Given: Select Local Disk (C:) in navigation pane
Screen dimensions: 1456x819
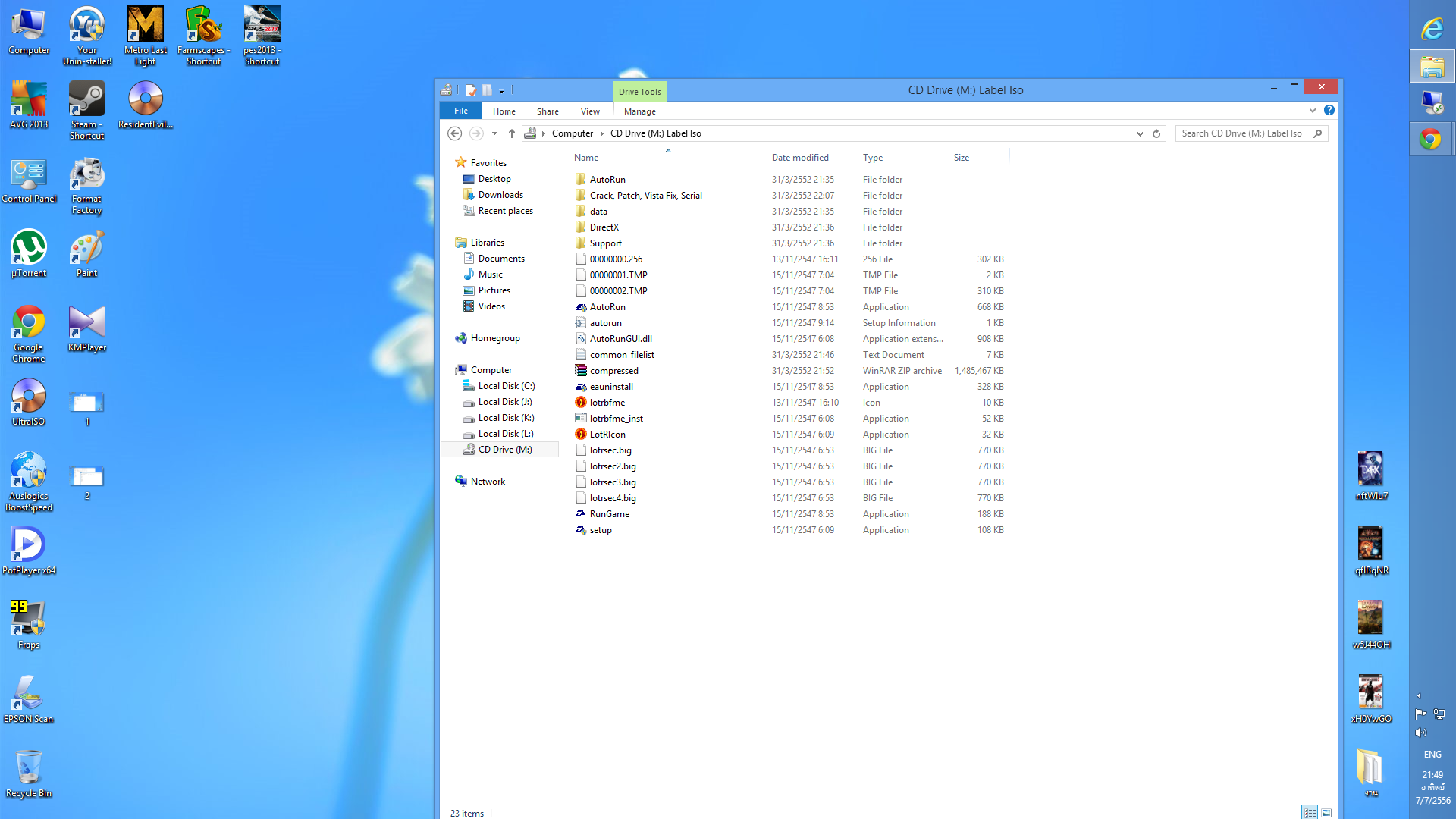Looking at the screenshot, I should pyautogui.click(x=506, y=386).
